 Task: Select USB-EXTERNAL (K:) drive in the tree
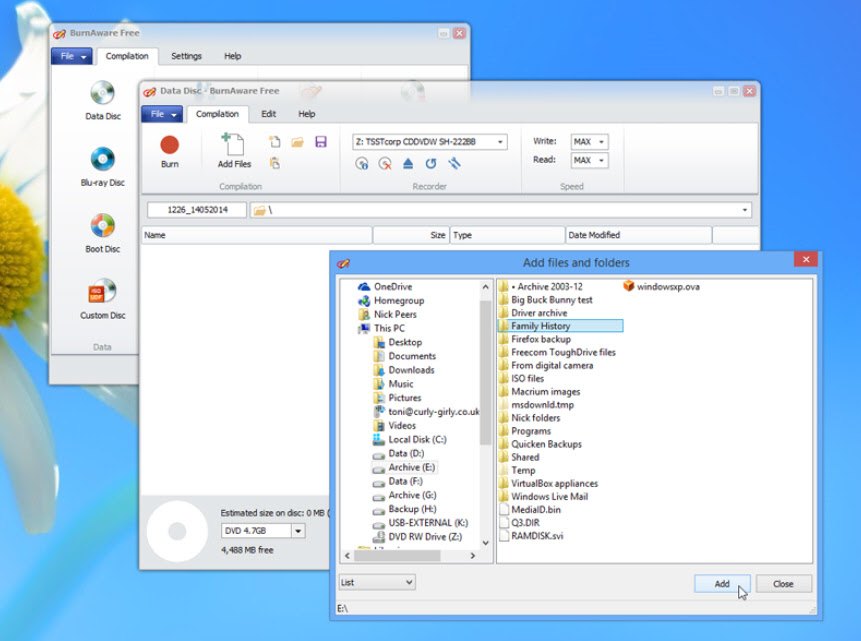click(x=421, y=522)
